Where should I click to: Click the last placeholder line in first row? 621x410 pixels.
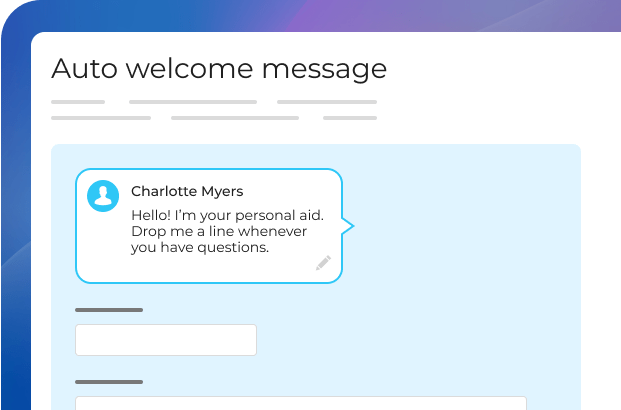point(327,102)
